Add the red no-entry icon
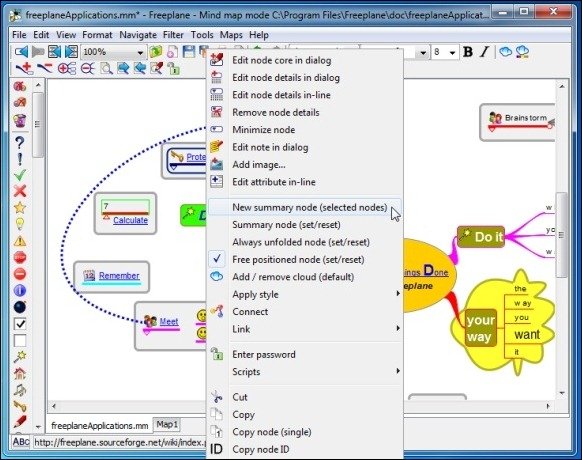Screen dimensions: 582x460 20,274
